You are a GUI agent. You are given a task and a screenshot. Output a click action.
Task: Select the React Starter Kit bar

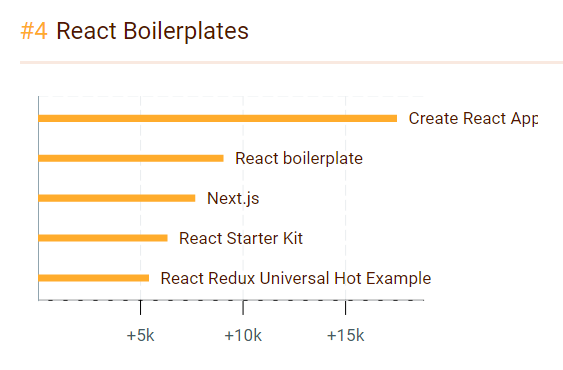[103, 238]
